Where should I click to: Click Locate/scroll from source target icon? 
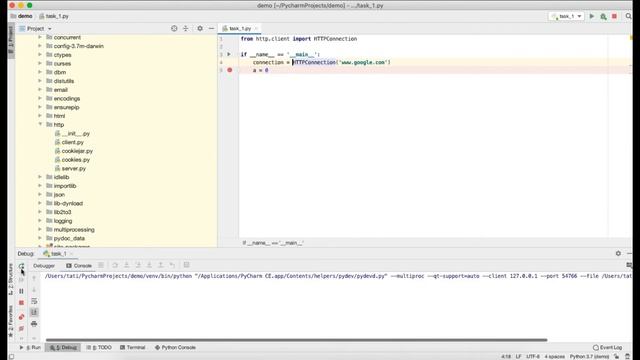coord(174,29)
